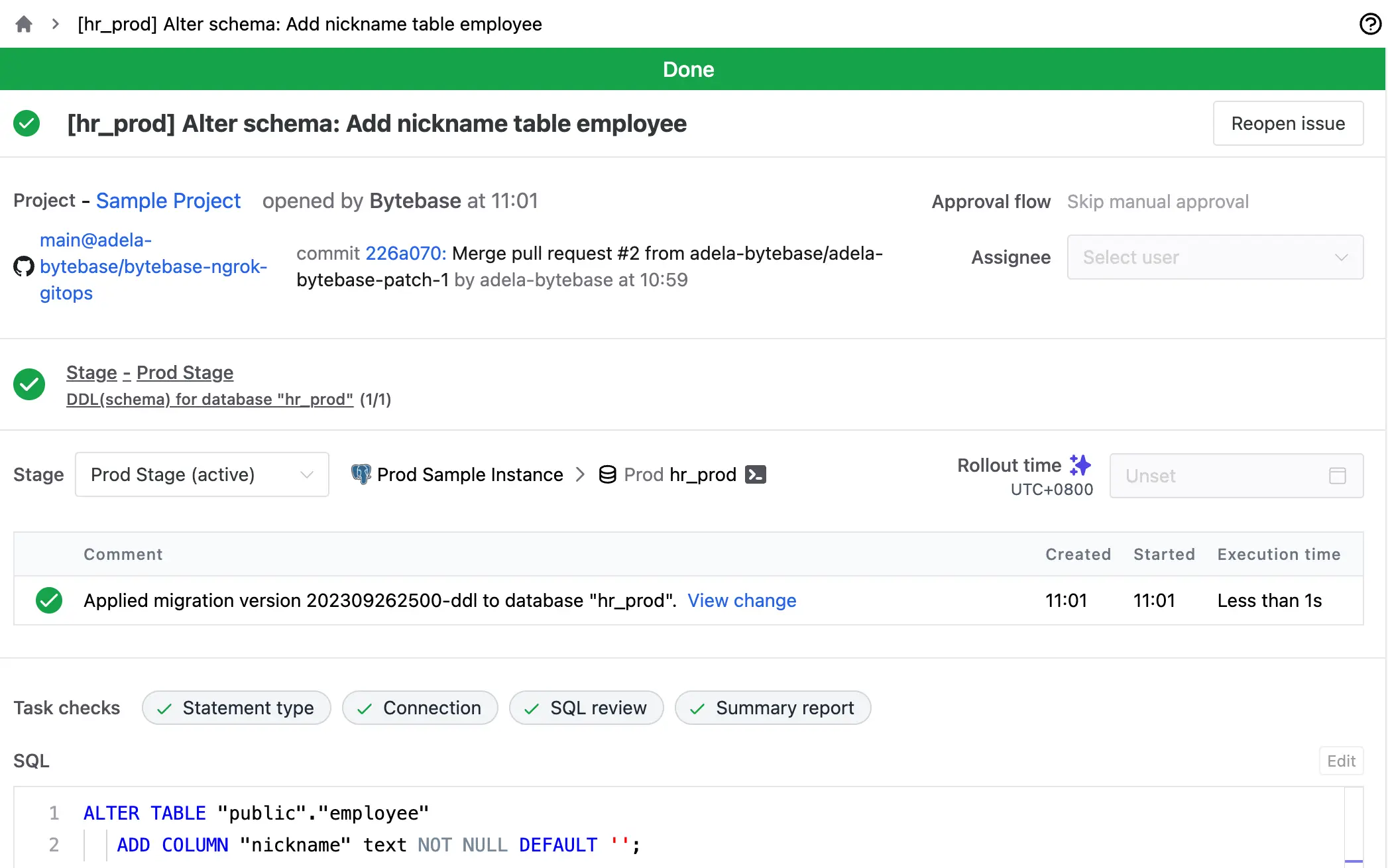The width and height of the screenshot is (1388, 868).
Task: Expand the Assignee Select user dropdown
Action: [x=1215, y=257]
